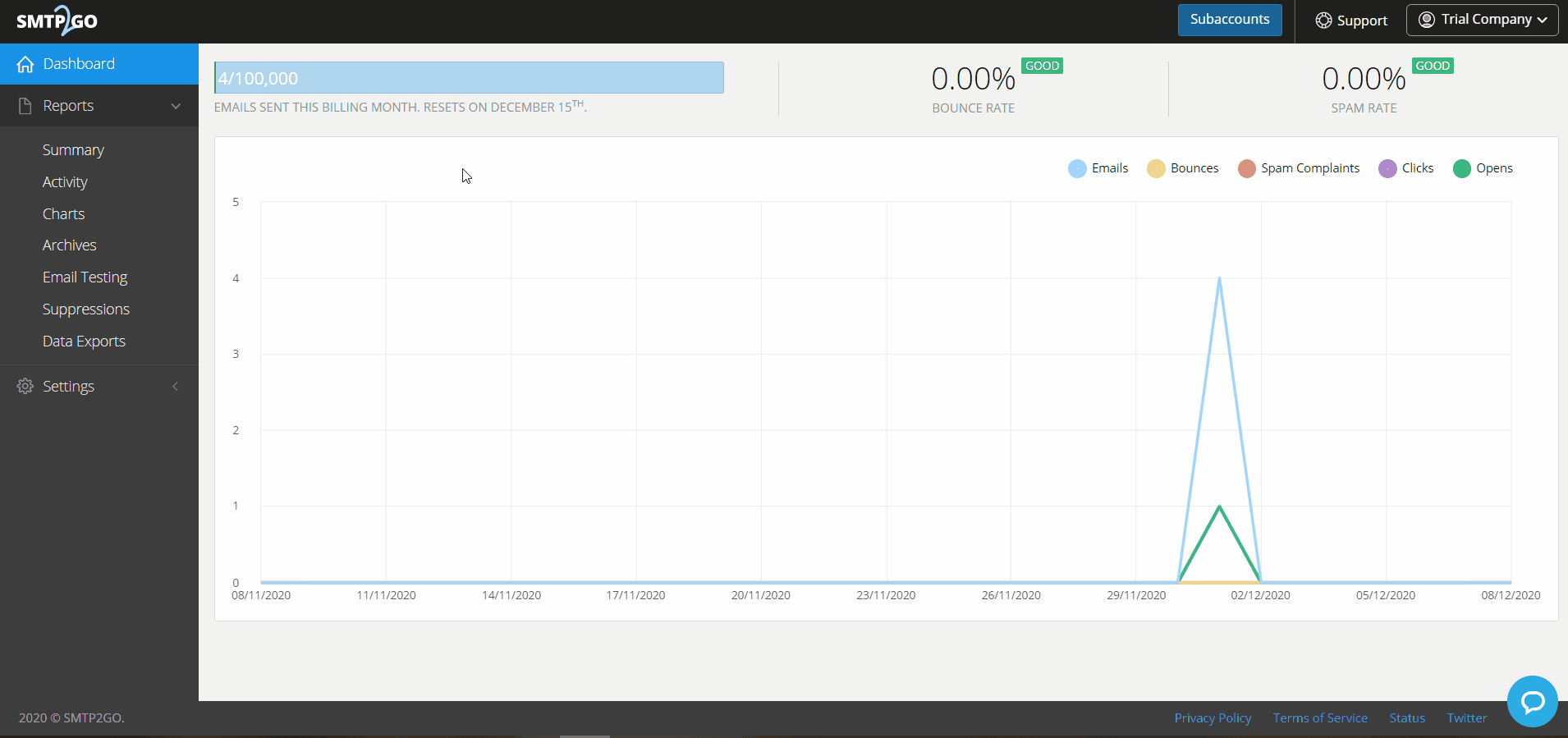Viewport: 1568px width, 738px height.
Task: Open the Charts page
Action: [63, 214]
